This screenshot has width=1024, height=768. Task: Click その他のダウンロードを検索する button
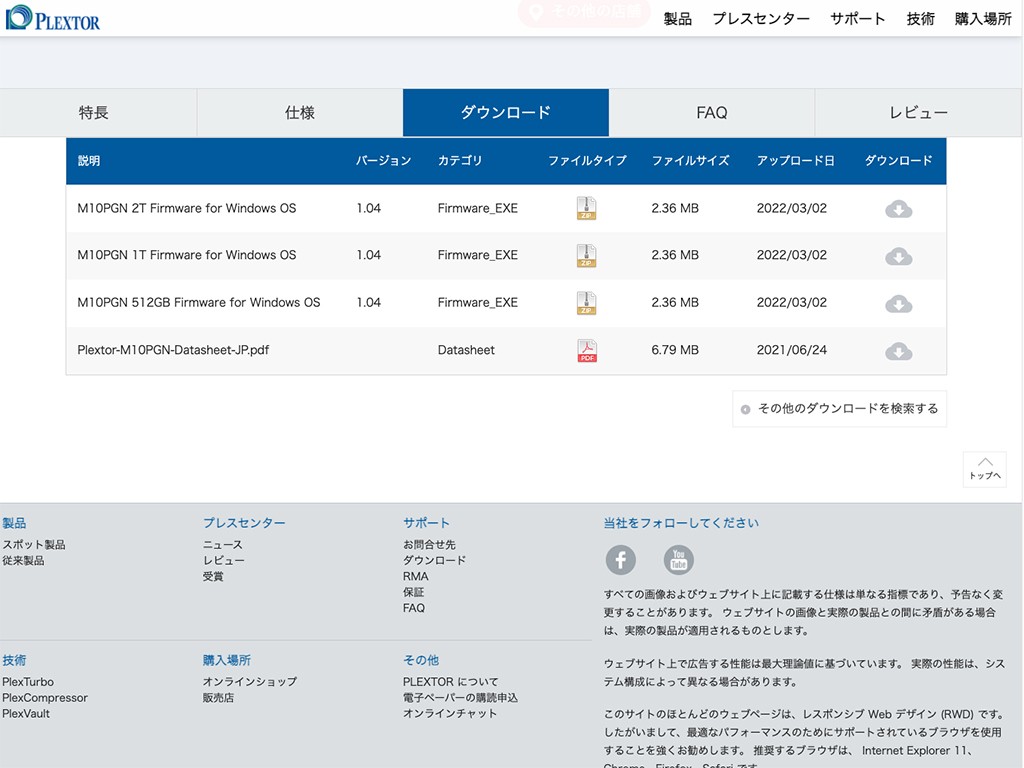[x=839, y=409]
